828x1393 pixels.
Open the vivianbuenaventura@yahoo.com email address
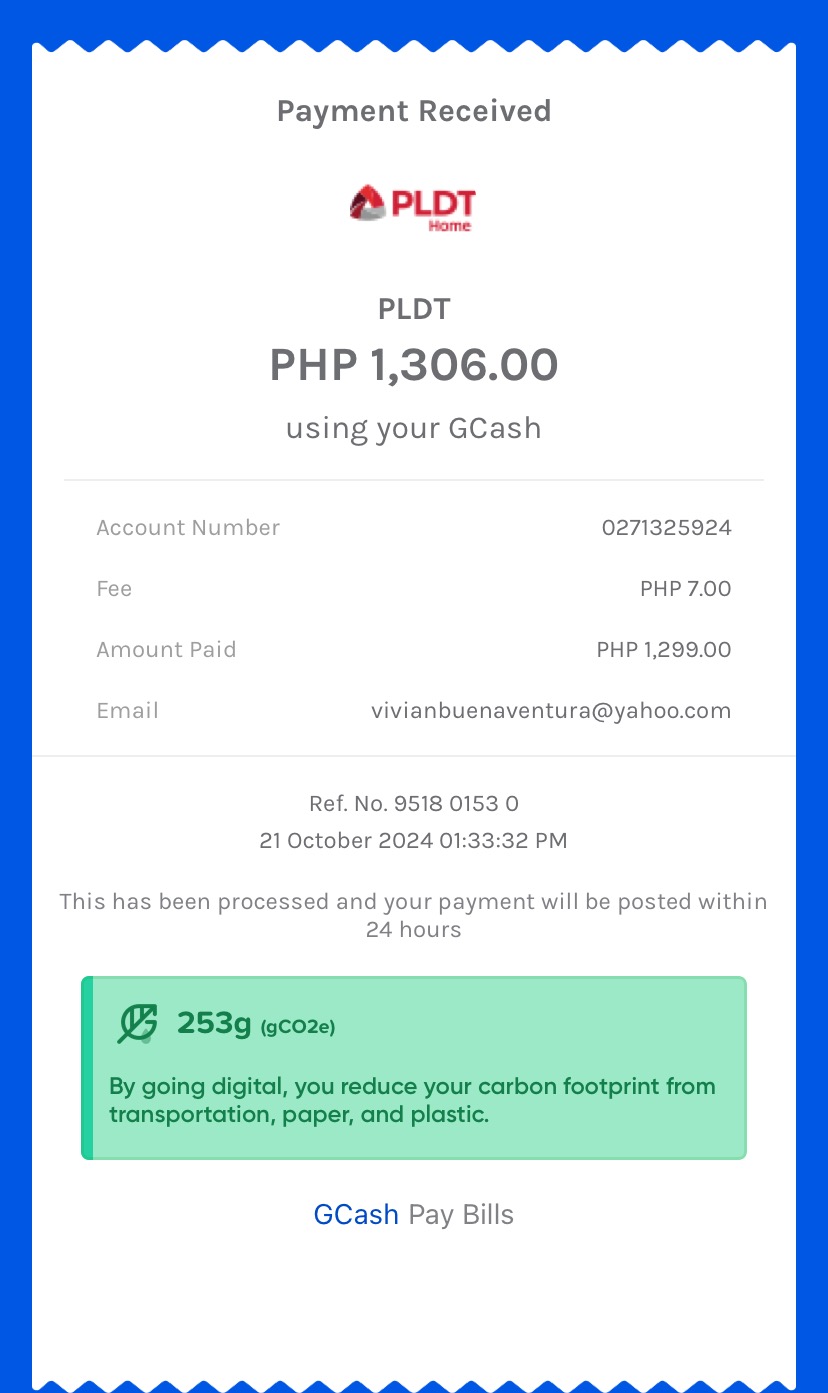coord(551,711)
